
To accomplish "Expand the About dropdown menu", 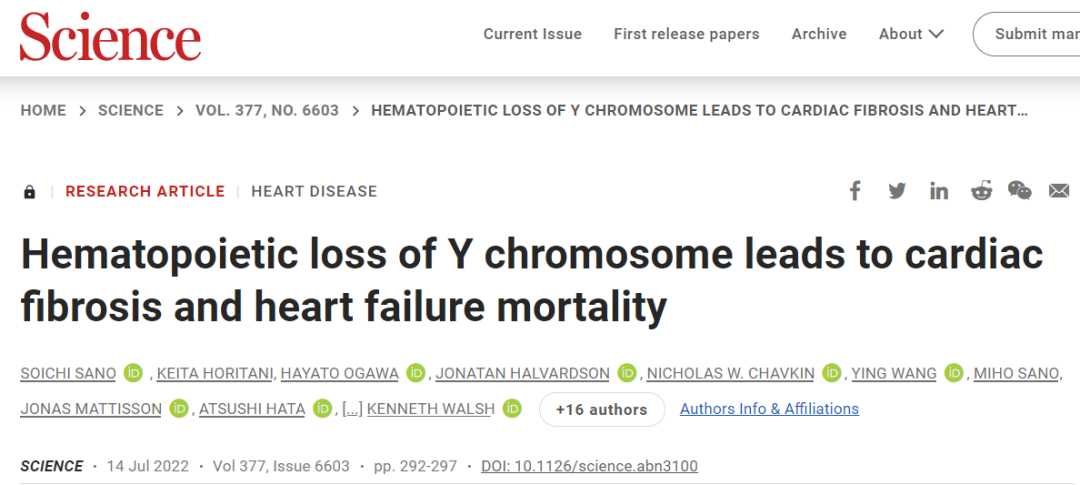I will tap(911, 34).
